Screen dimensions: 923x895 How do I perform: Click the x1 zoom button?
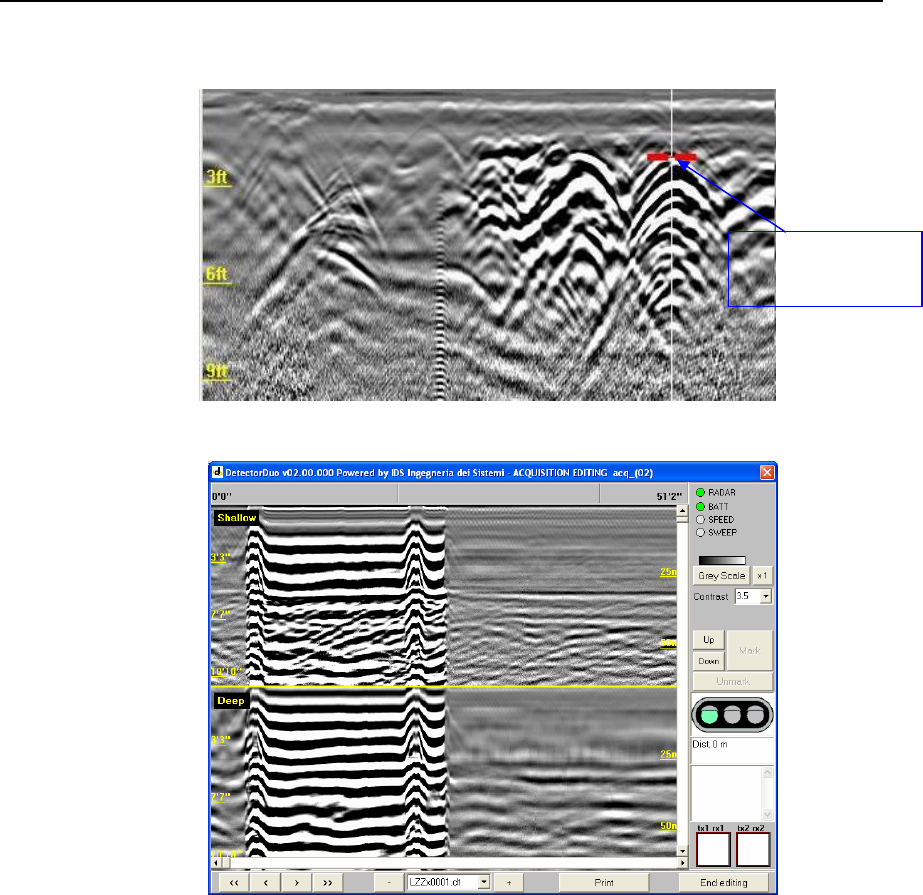click(x=762, y=576)
